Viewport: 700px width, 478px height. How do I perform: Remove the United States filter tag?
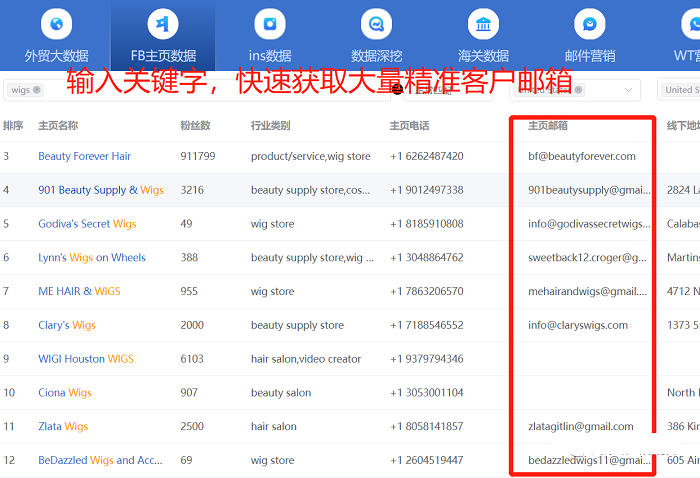coord(578,90)
